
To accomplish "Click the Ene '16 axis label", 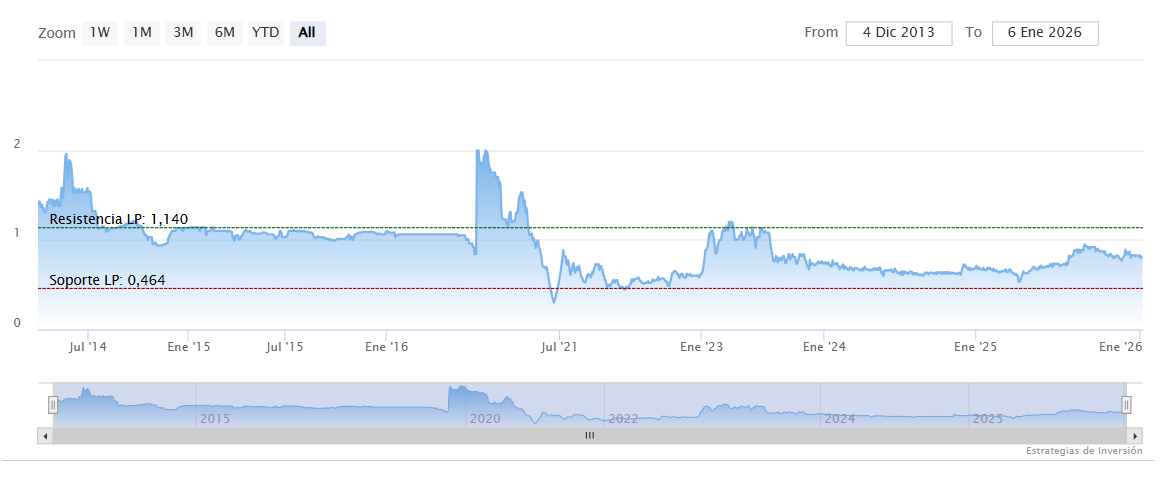I will [387, 347].
